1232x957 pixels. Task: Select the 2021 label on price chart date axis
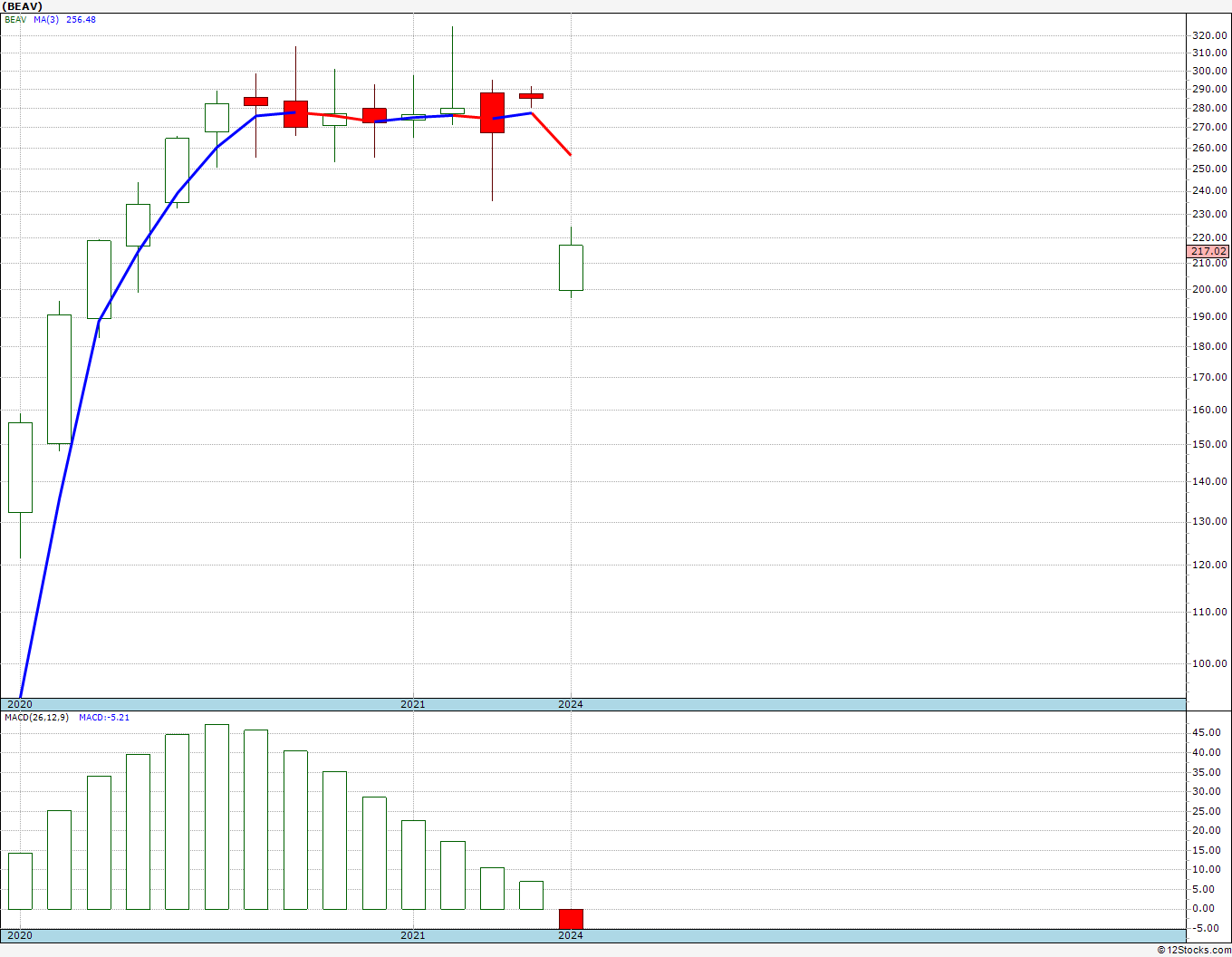point(413,704)
